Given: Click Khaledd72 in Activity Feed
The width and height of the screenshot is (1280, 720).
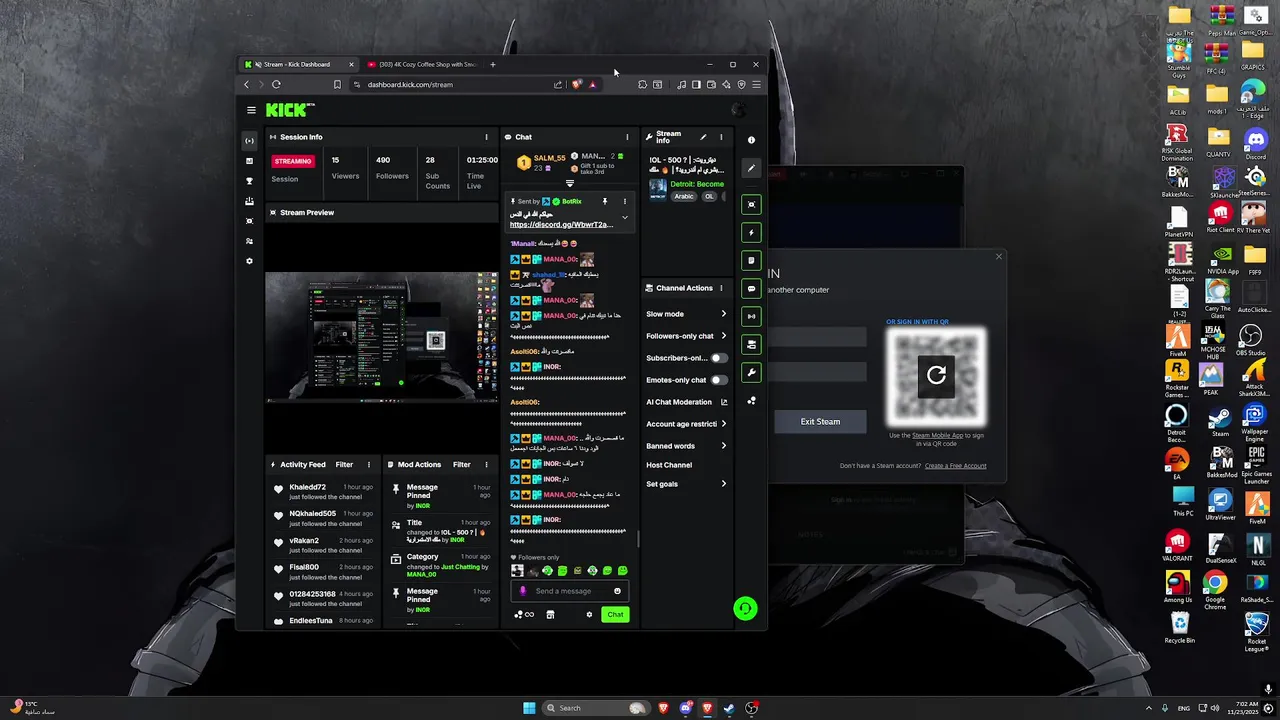Looking at the screenshot, I should point(307,487).
